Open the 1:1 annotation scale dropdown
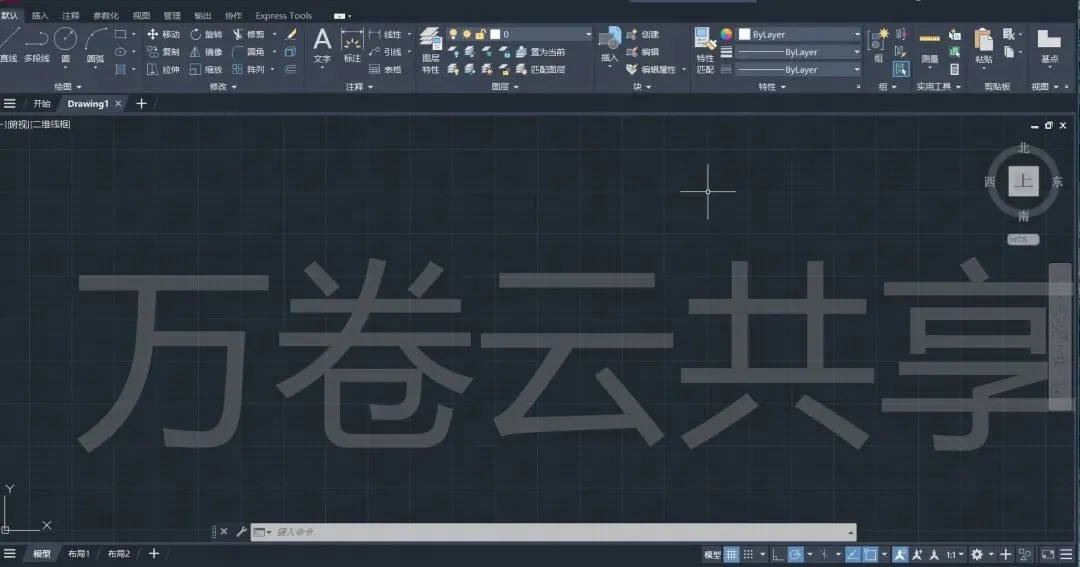Viewport: 1080px width, 567px height. pyautogui.click(x=954, y=554)
